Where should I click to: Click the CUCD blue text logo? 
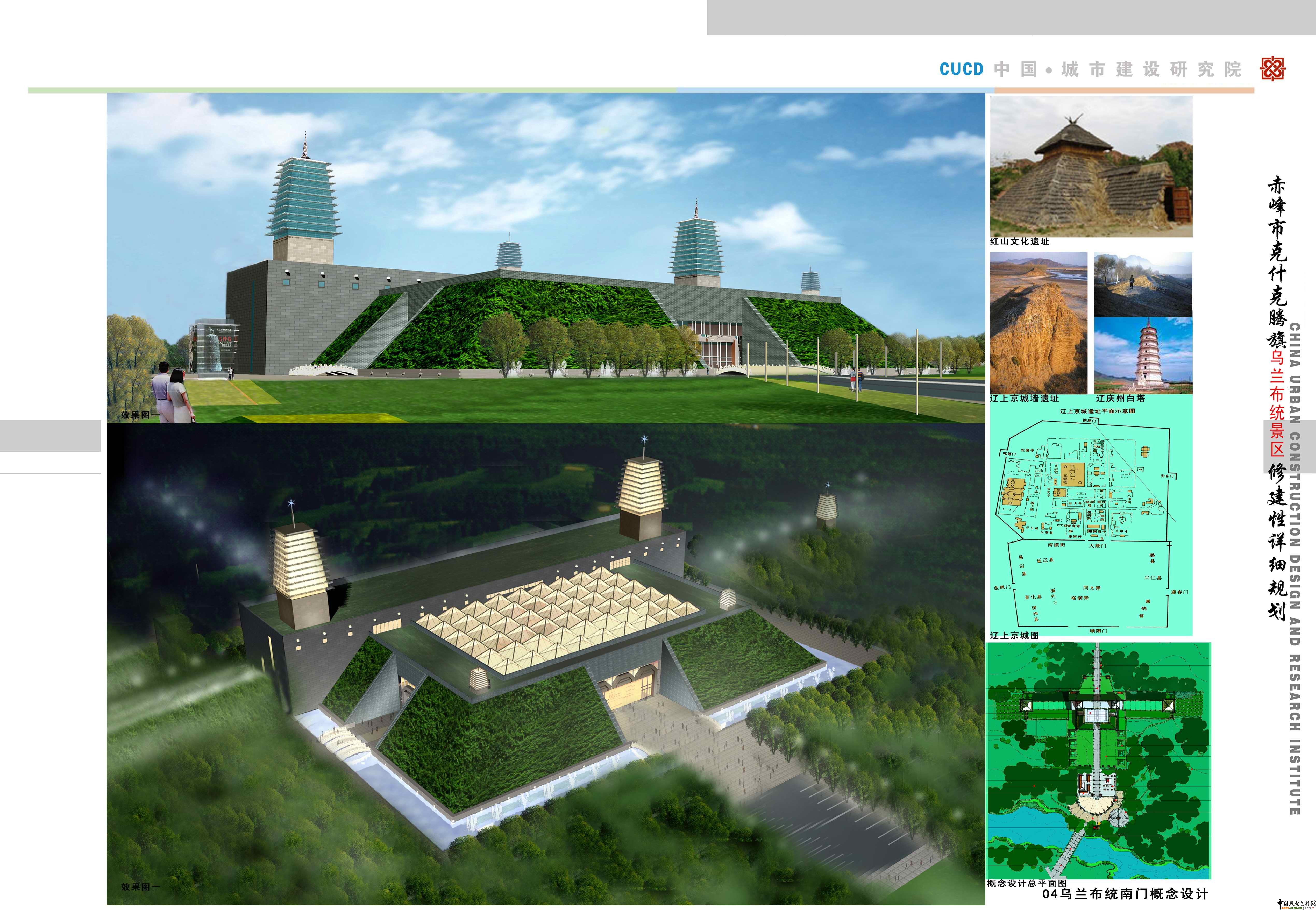coord(961,69)
